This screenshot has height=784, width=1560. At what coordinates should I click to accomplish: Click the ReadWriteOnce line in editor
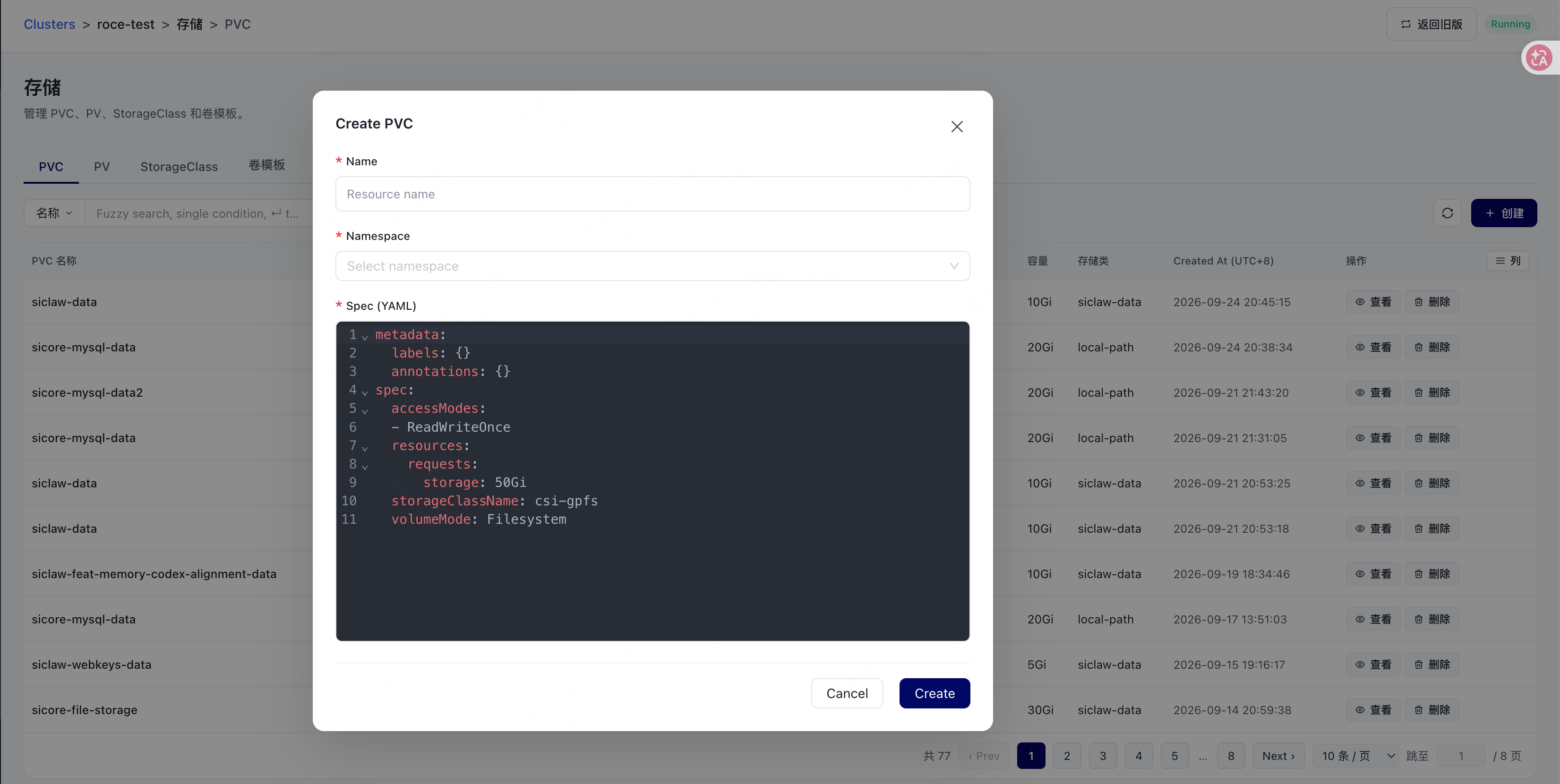point(451,427)
